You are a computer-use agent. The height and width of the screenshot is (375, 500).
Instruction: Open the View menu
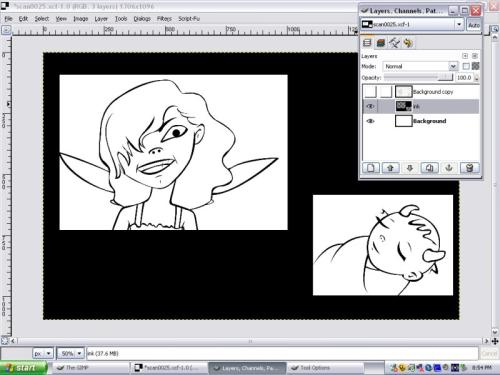(61, 19)
